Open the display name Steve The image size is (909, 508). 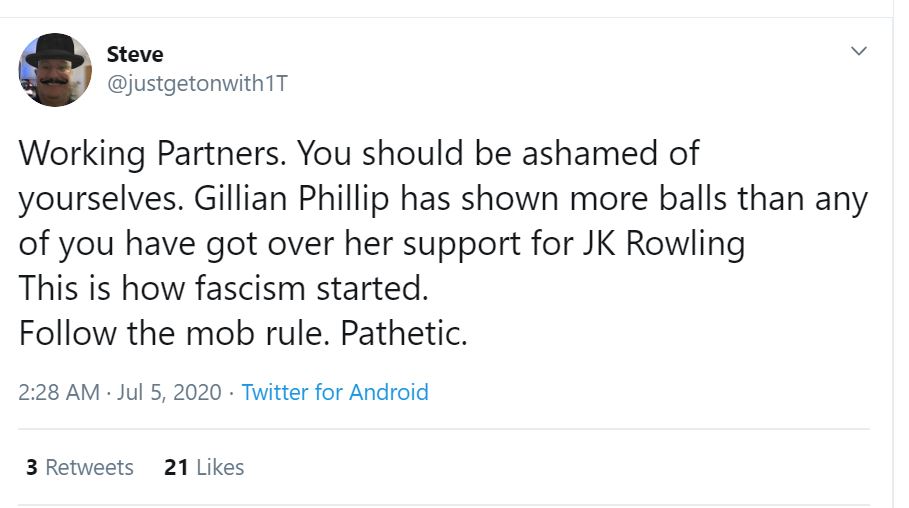click(x=135, y=54)
